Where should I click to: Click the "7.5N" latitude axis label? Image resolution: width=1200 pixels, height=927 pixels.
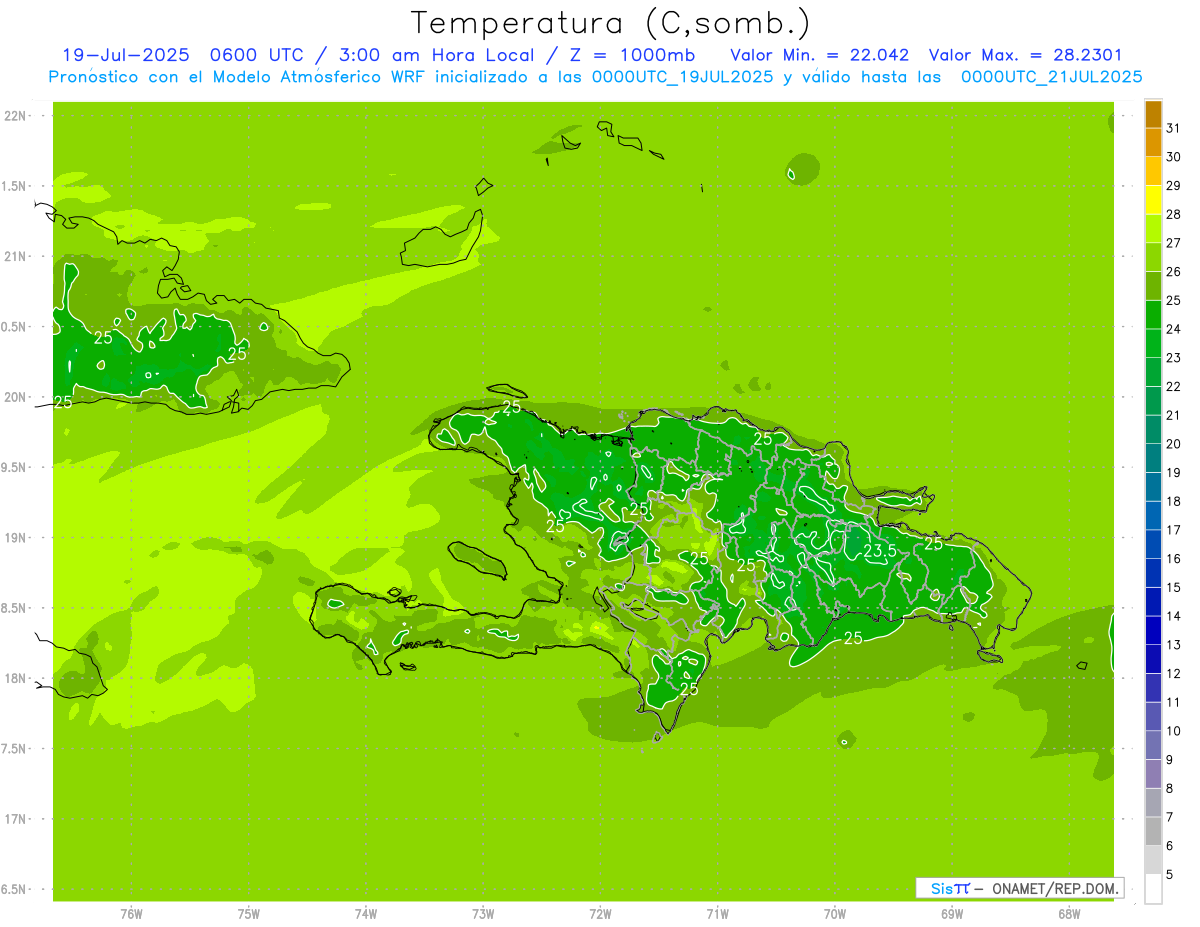[x=15, y=749]
